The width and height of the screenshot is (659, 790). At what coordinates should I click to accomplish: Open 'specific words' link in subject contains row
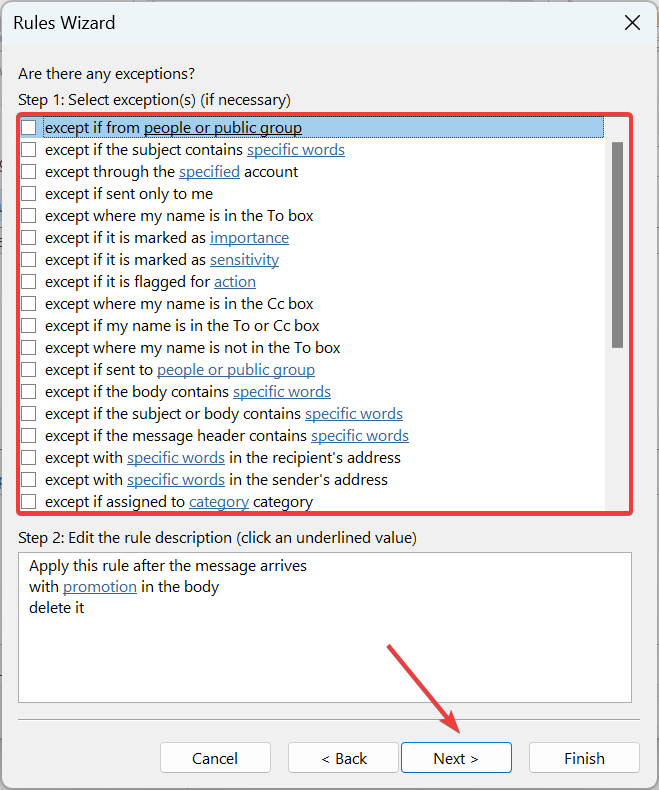click(x=296, y=150)
